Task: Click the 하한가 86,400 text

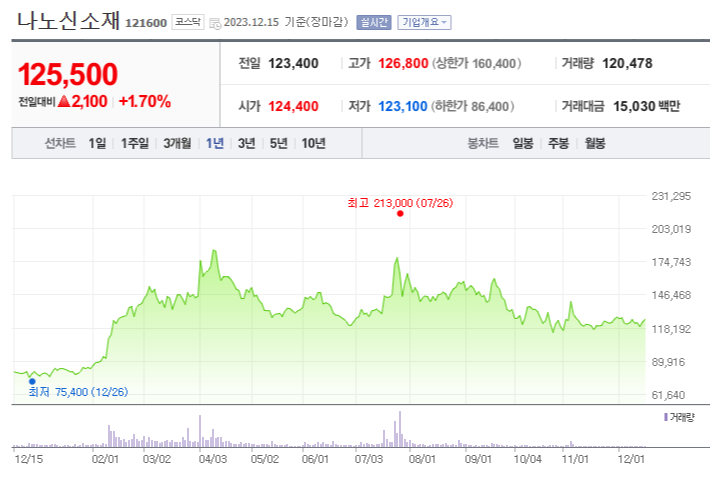Action: pos(472,106)
